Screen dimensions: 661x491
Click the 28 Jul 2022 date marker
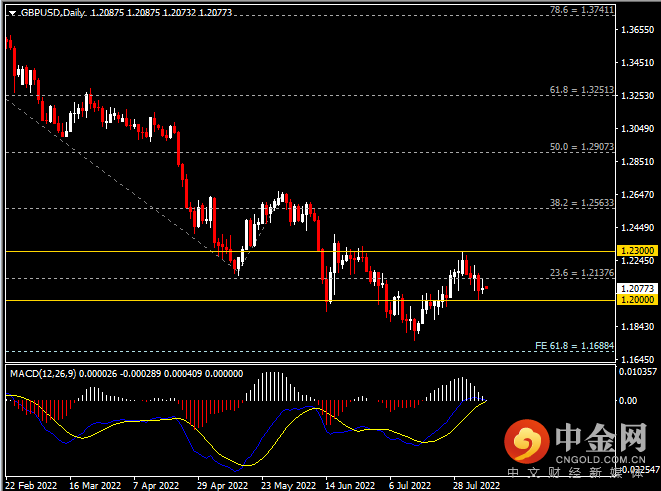coord(476,486)
